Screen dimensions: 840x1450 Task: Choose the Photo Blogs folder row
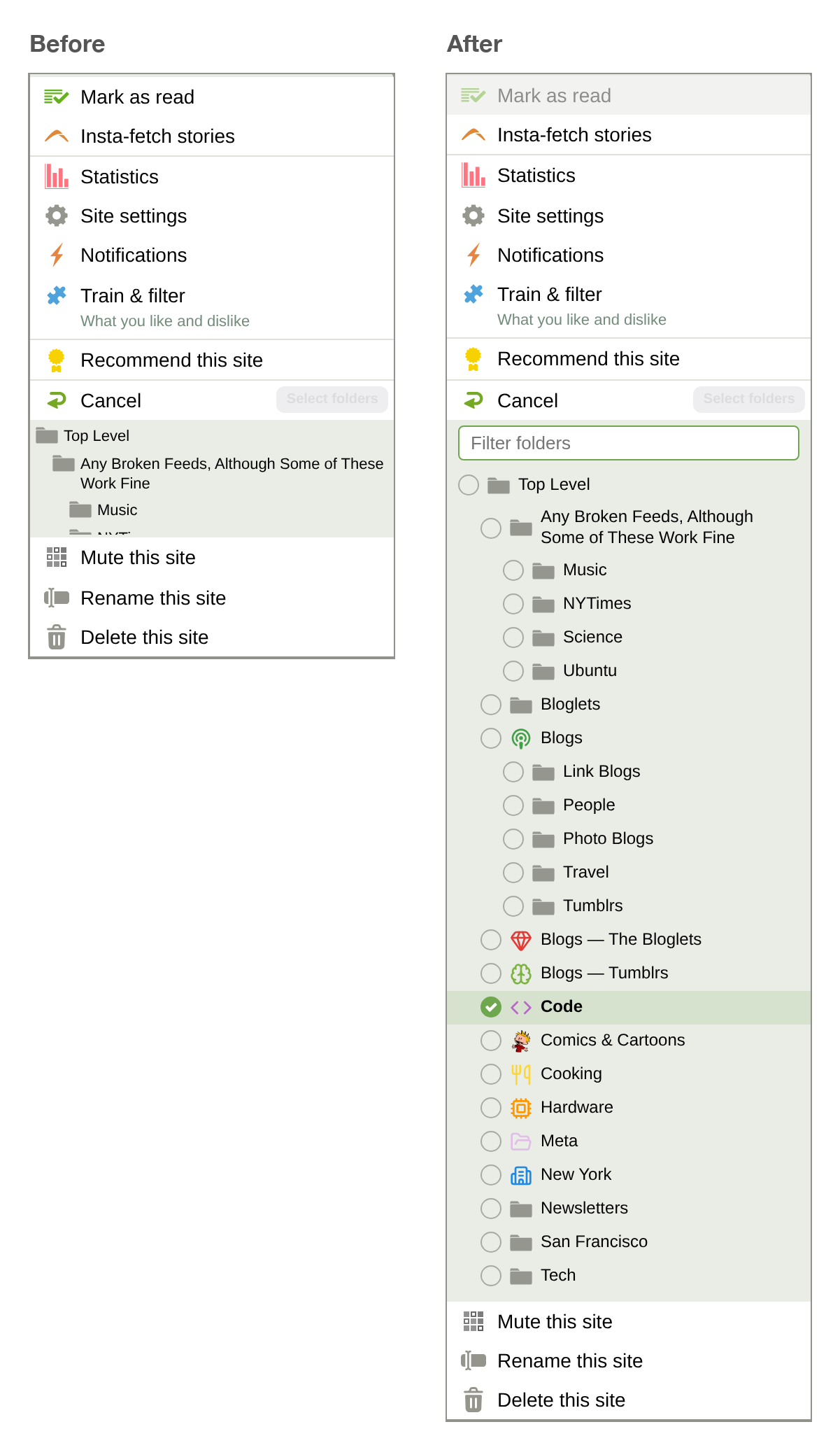click(629, 839)
